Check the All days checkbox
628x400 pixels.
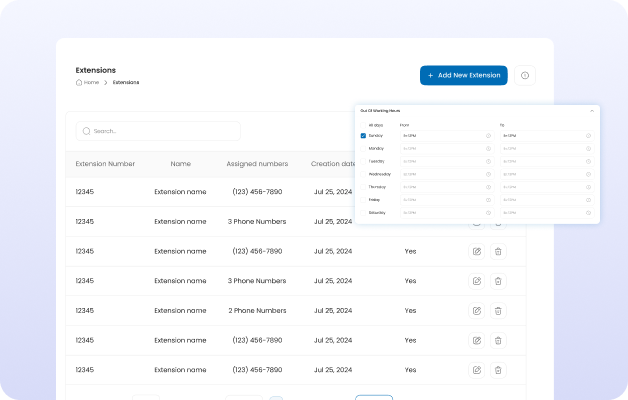[363, 124]
